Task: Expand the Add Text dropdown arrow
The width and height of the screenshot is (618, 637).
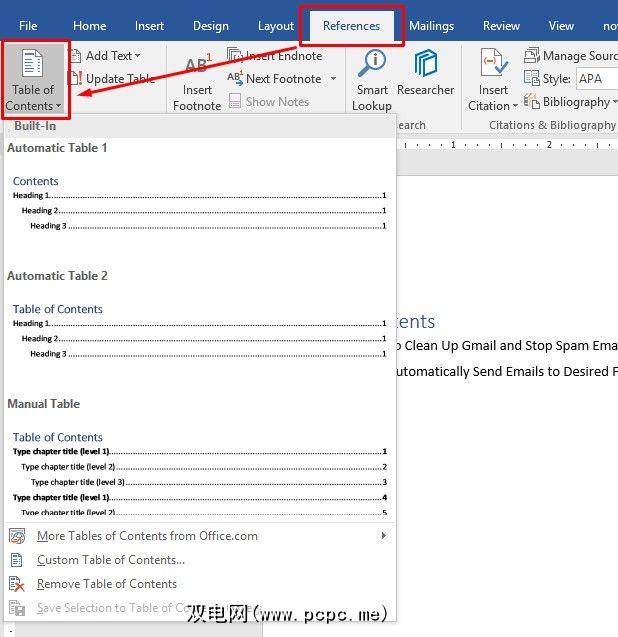Action: 137,55
